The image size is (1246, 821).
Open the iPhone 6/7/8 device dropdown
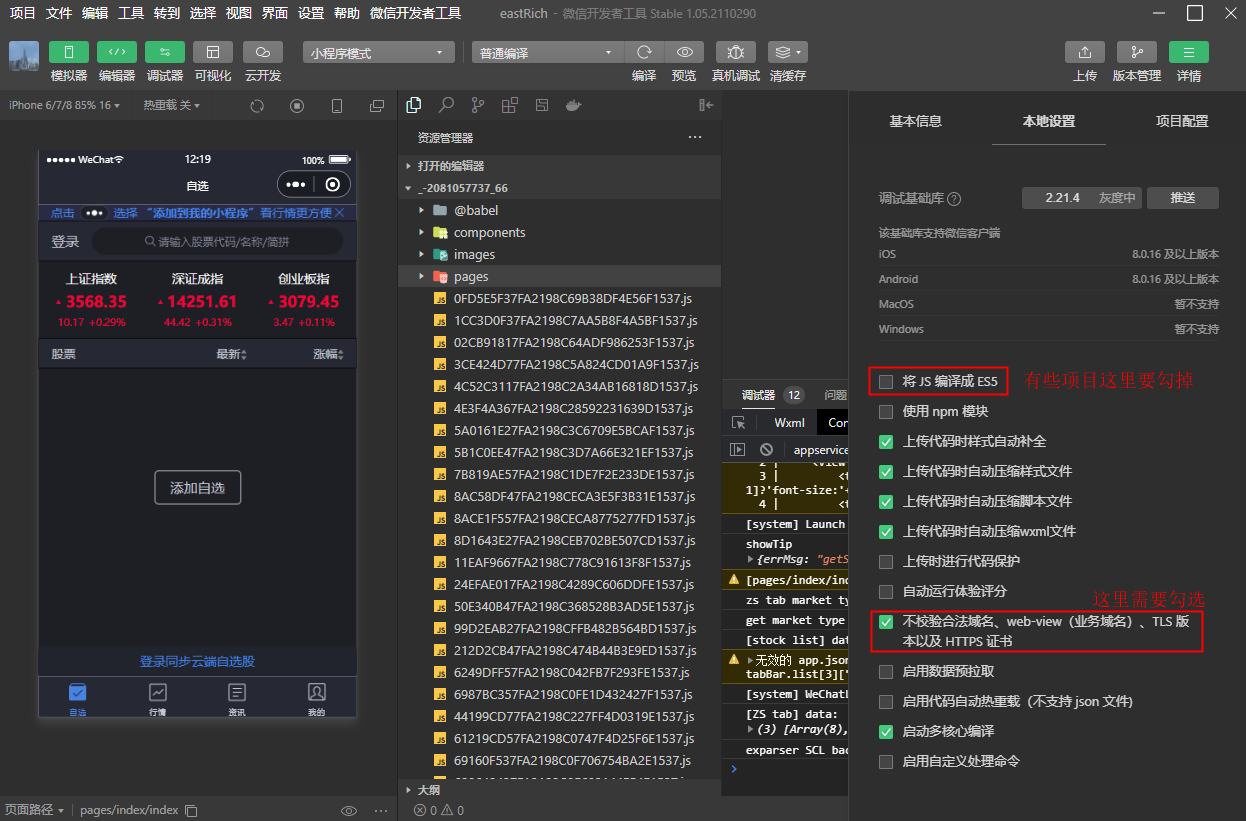(x=64, y=105)
